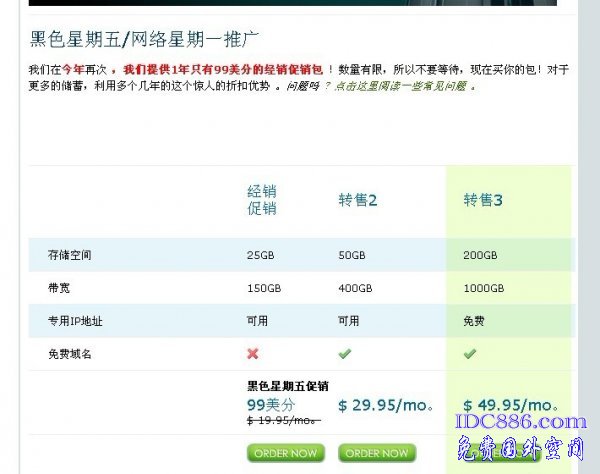Select the highlighted 转售3 column header
The width and height of the screenshot is (600, 474).
tap(483, 200)
